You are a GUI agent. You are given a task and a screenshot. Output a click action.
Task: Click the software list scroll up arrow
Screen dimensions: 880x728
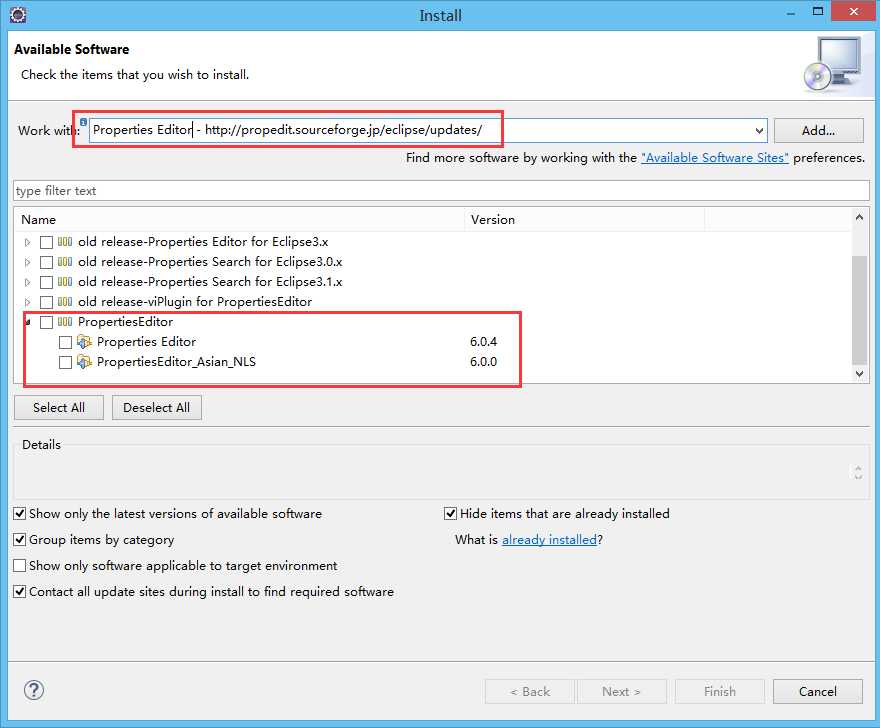coord(859,218)
